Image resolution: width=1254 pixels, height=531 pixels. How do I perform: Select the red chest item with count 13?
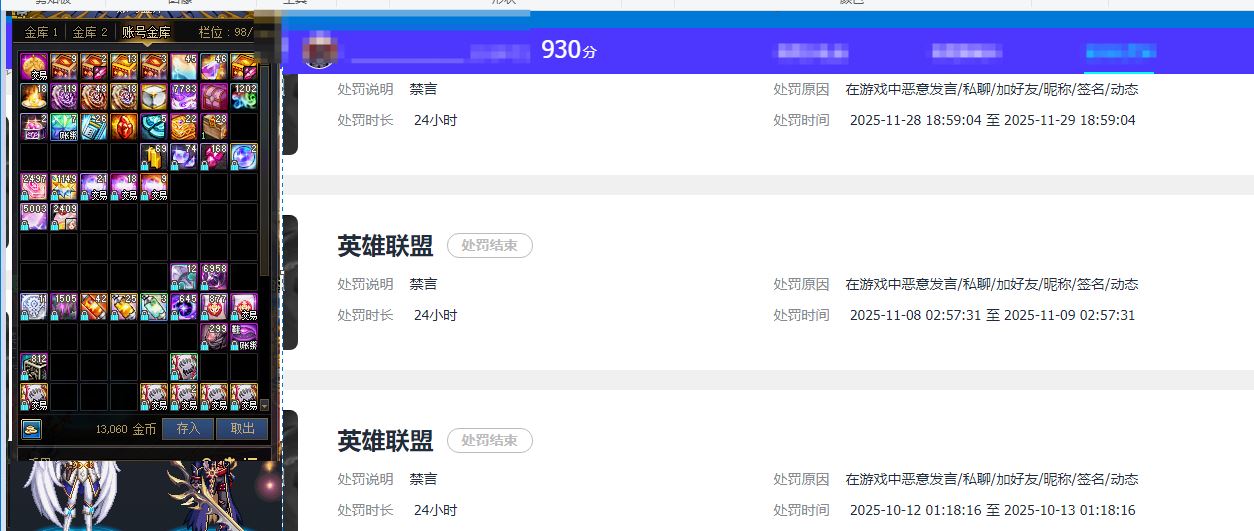[124, 67]
